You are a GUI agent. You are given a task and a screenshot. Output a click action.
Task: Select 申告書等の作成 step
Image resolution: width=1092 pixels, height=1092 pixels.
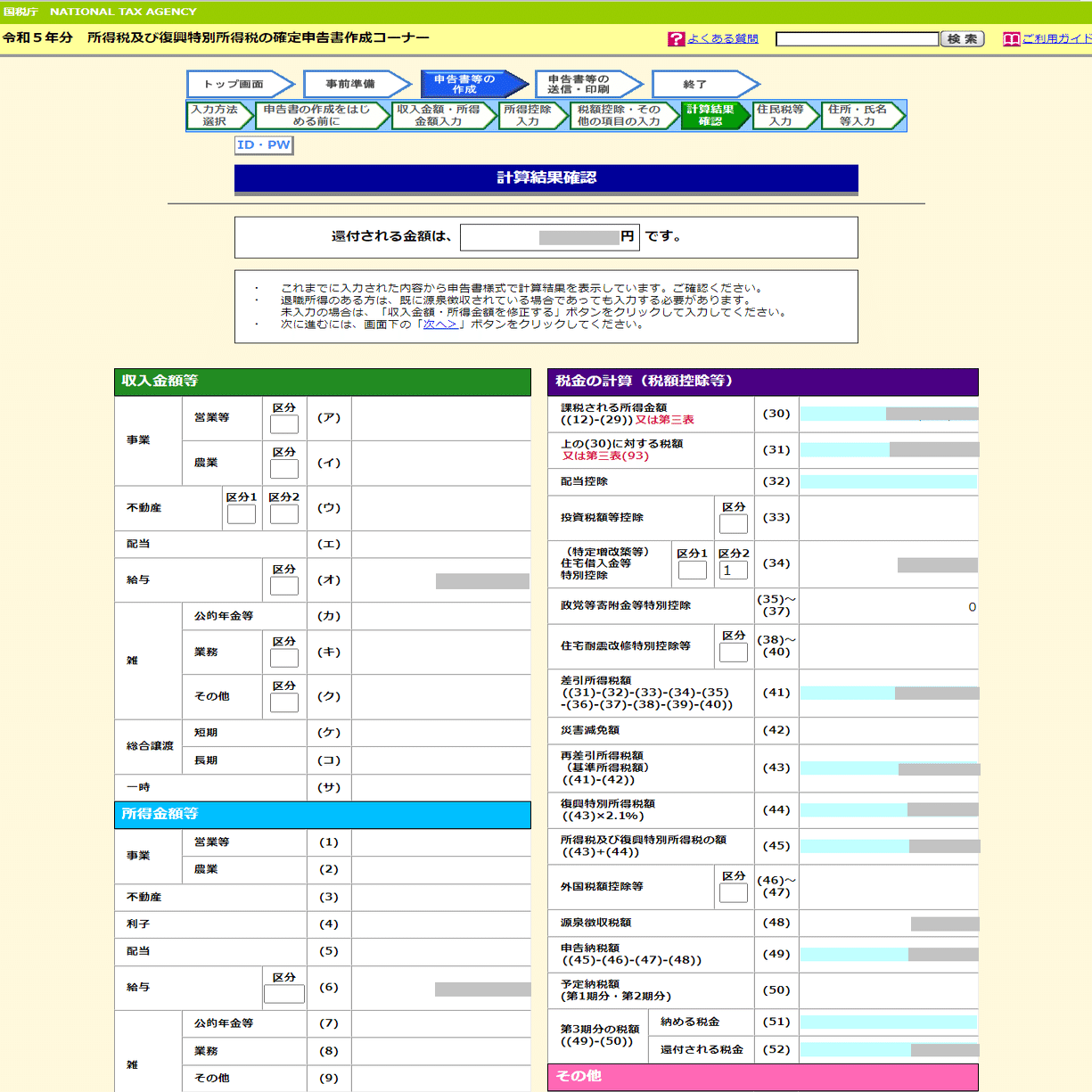tap(472, 84)
